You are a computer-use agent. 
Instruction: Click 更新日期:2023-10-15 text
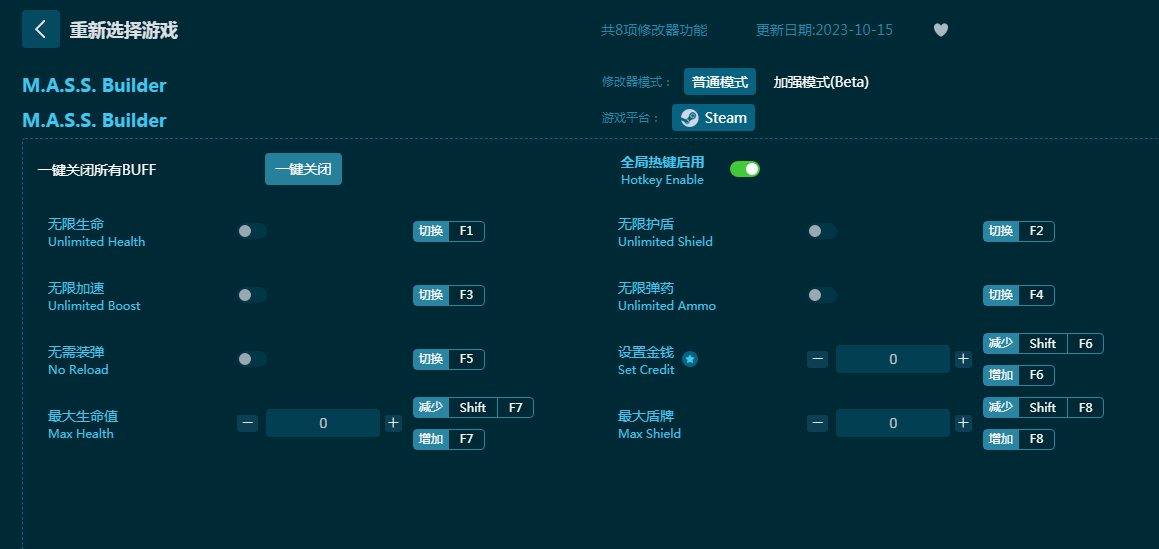(x=824, y=30)
